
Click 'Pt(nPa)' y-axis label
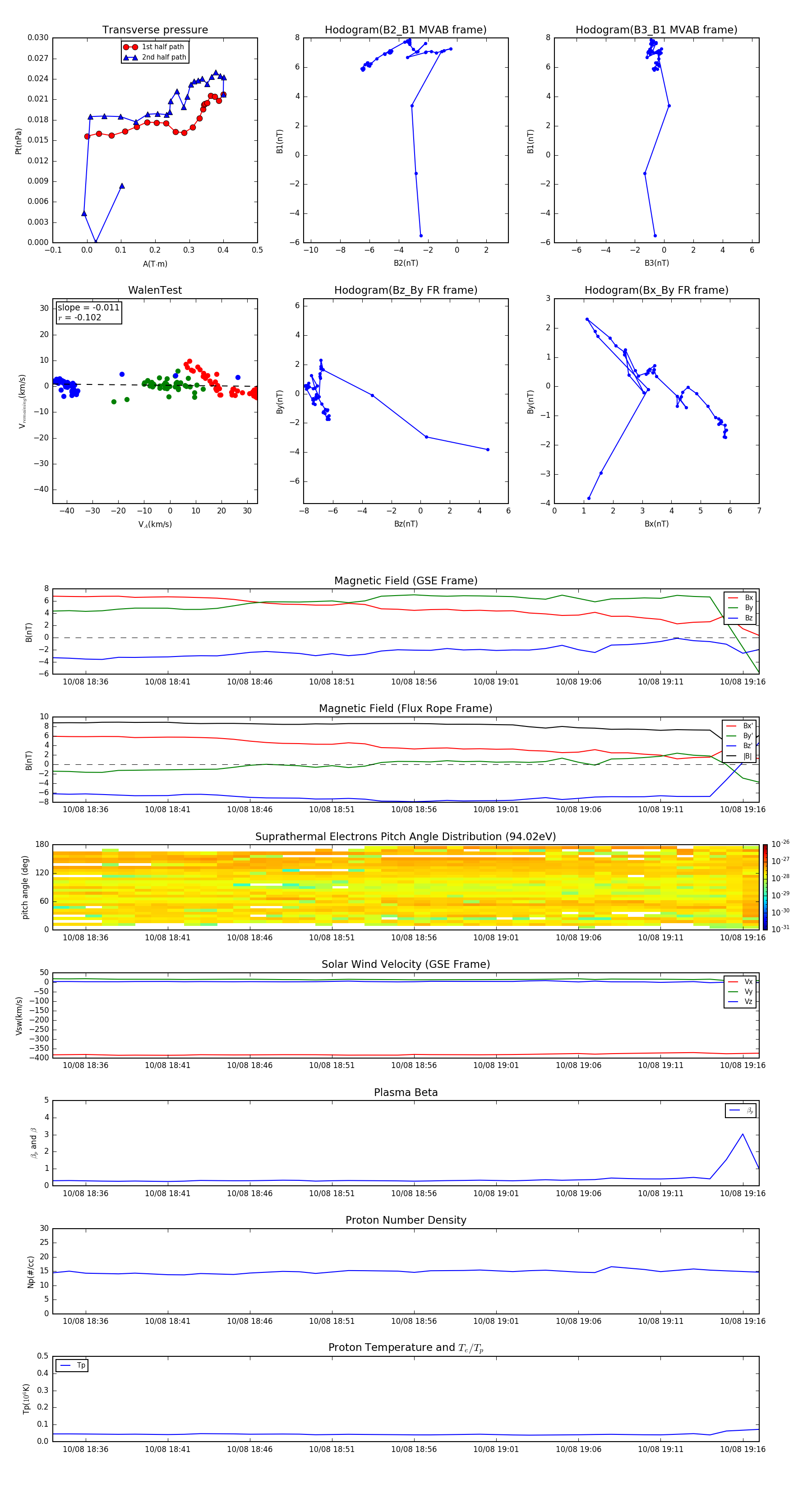pos(18,140)
